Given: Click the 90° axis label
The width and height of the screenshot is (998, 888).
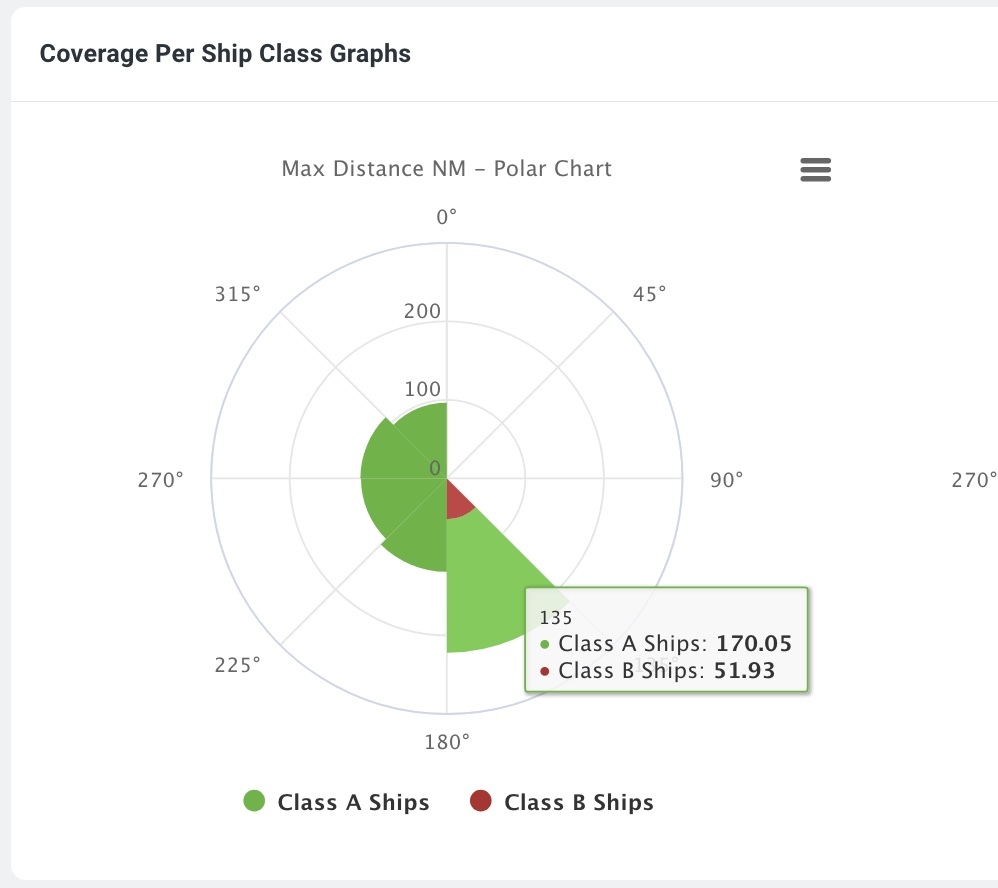Looking at the screenshot, I should (726, 480).
